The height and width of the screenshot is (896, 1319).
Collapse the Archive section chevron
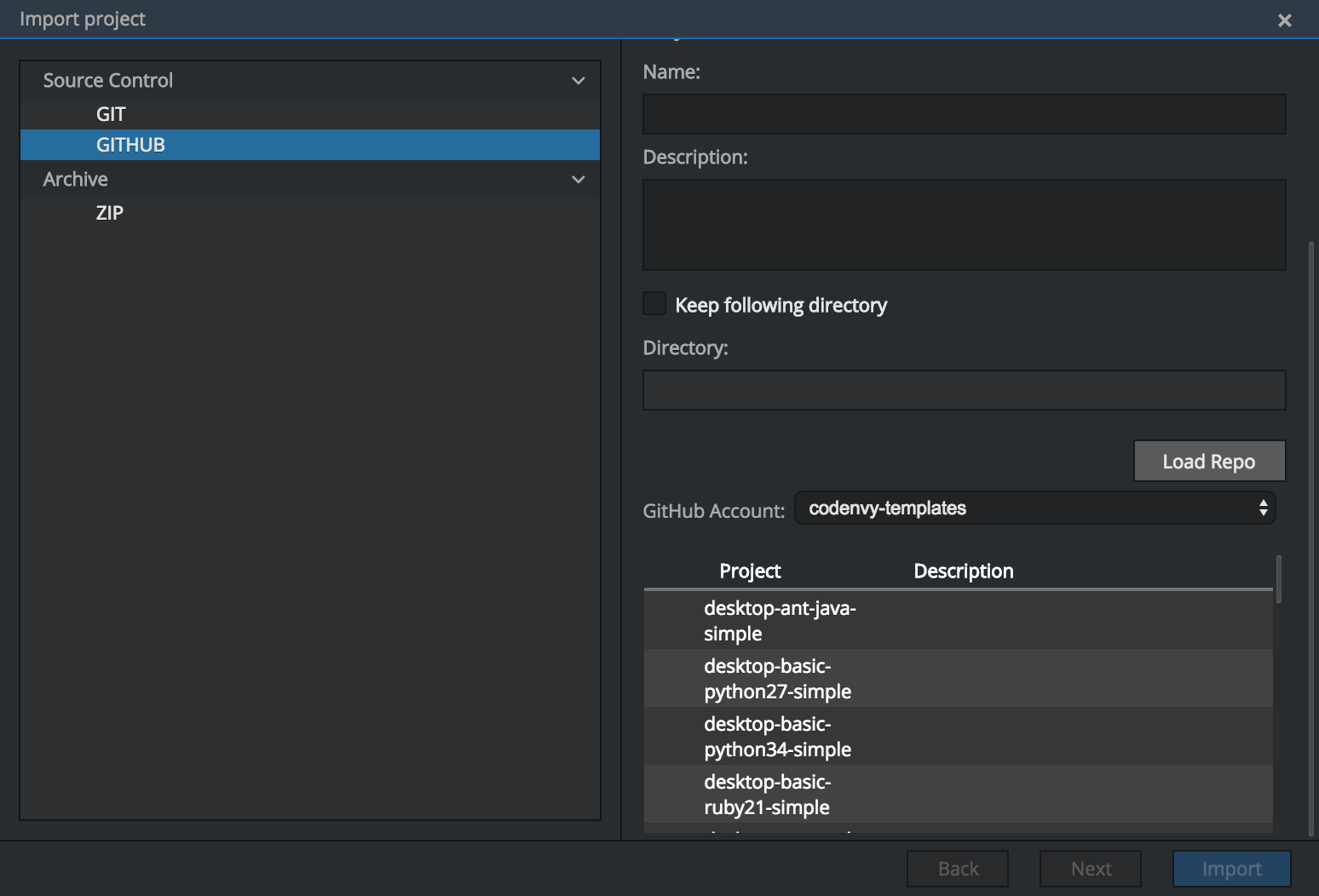tap(578, 180)
